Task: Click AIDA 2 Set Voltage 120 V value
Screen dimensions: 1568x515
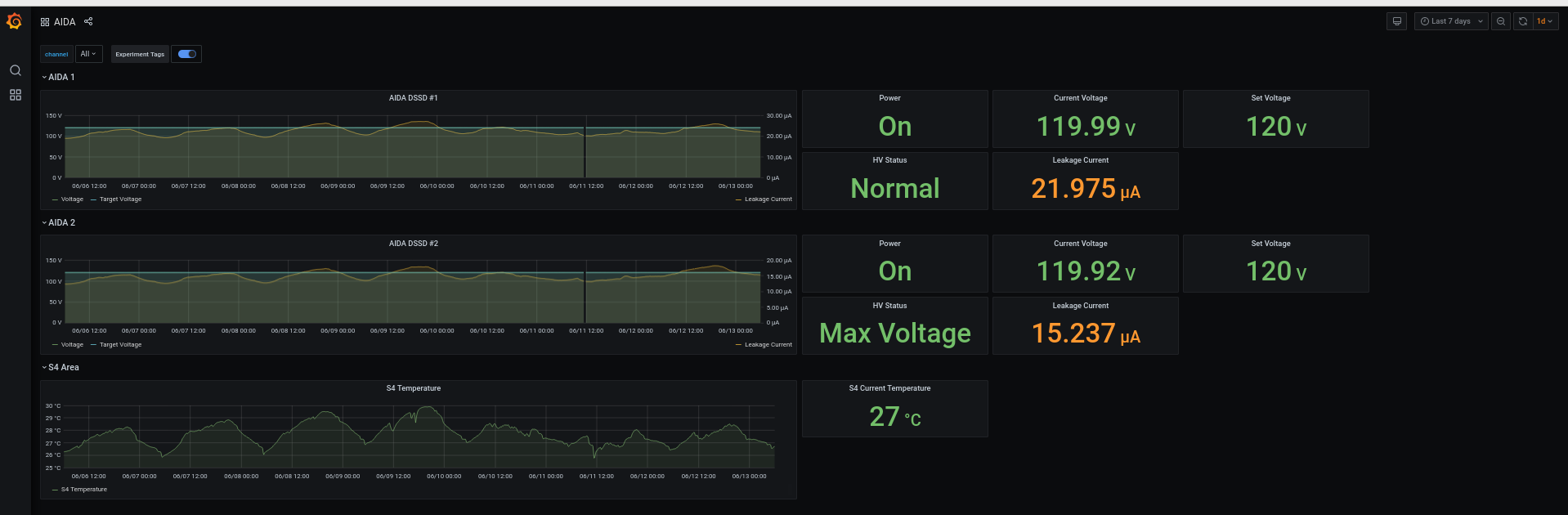Action: pyautogui.click(x=1275, y=271)
